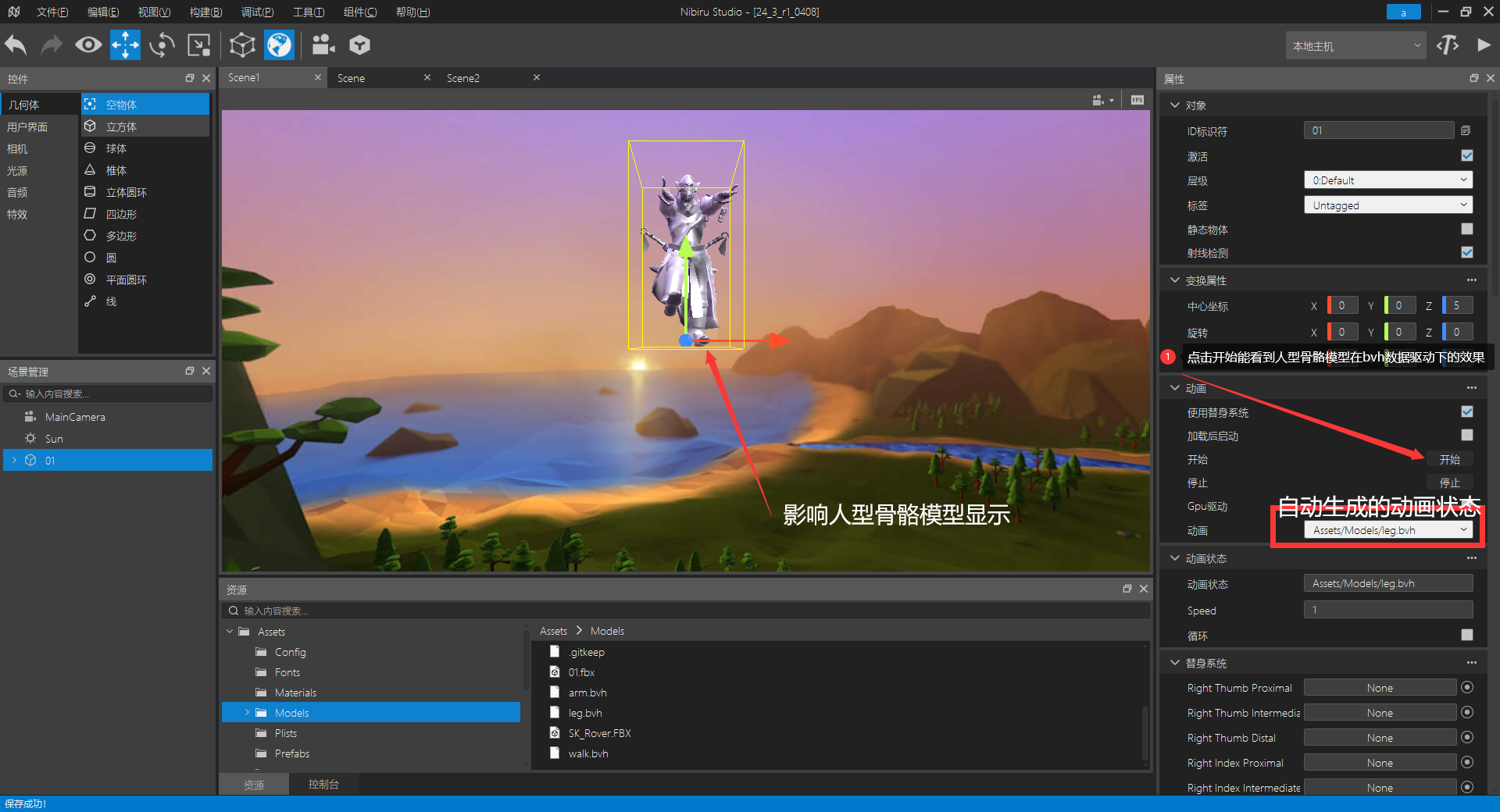Switch to the Scene2 tab
Image resolution: width=1500 pixels, height=812 pixels.
click(463, 78)
